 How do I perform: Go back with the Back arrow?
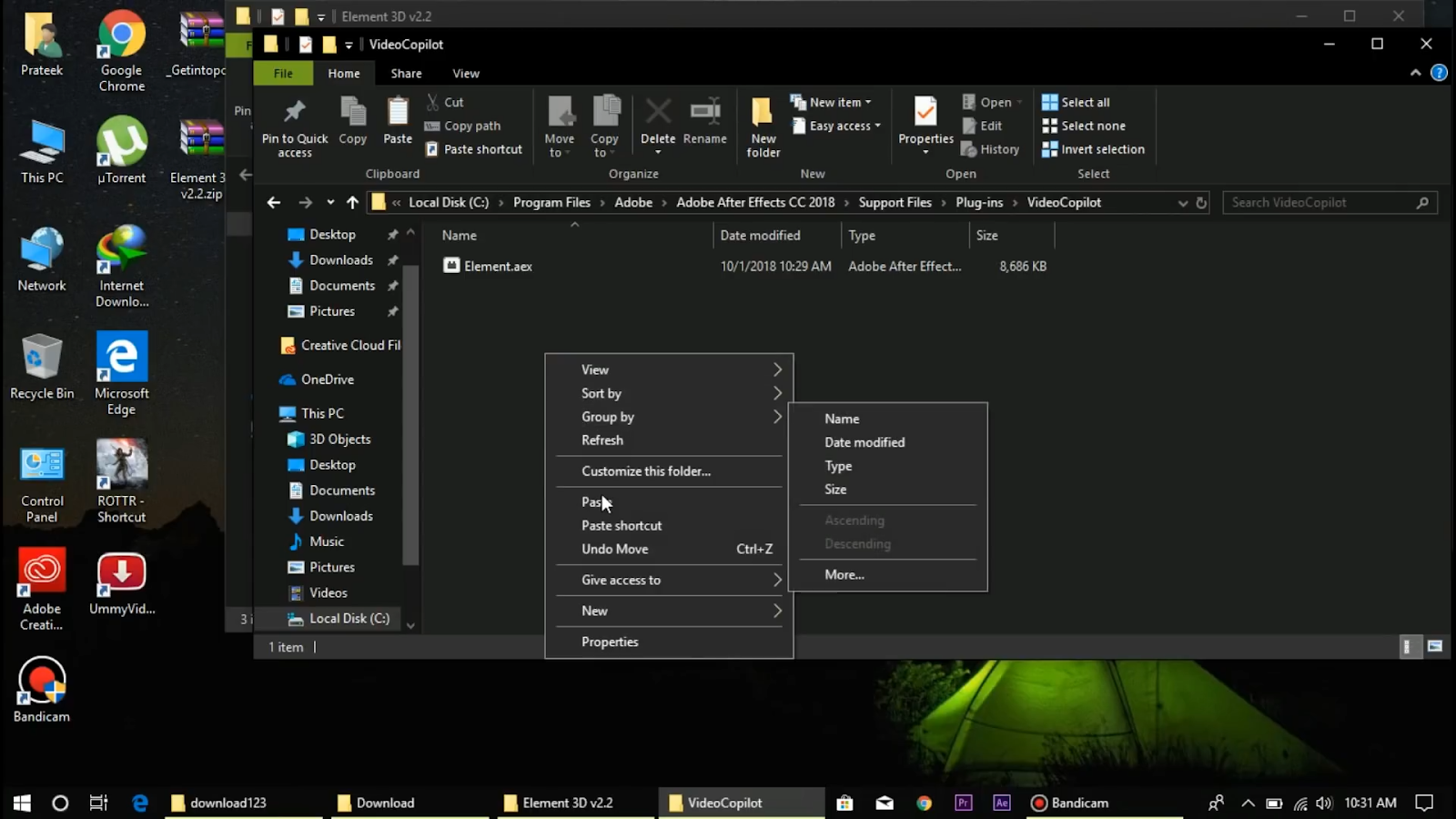click(x=274, y=202)
